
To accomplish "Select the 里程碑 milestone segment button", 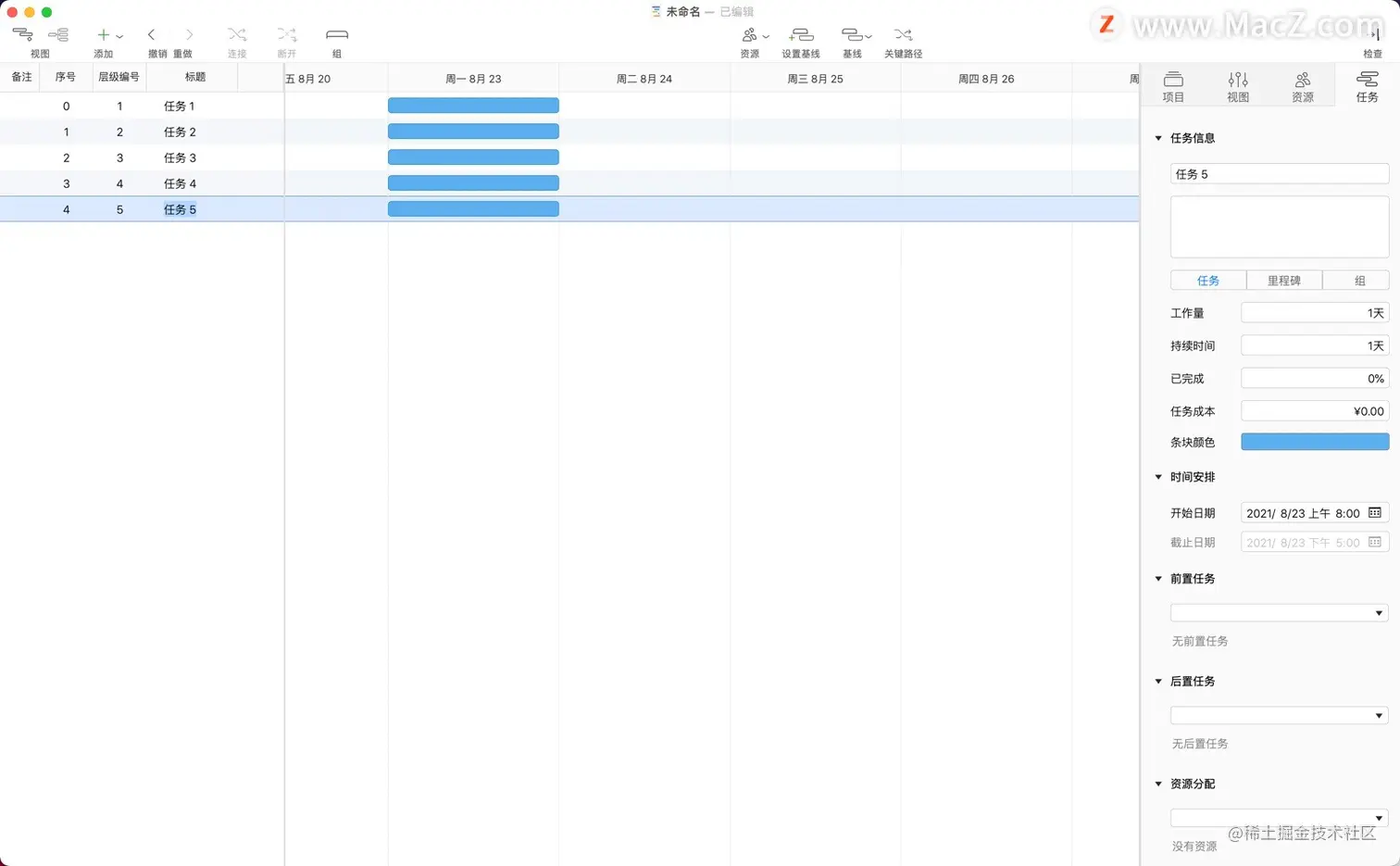I will click(x=1284, y=281).
